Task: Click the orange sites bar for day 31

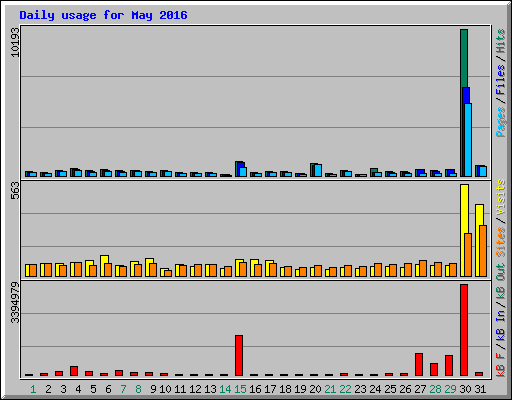Action: [483, 251]
